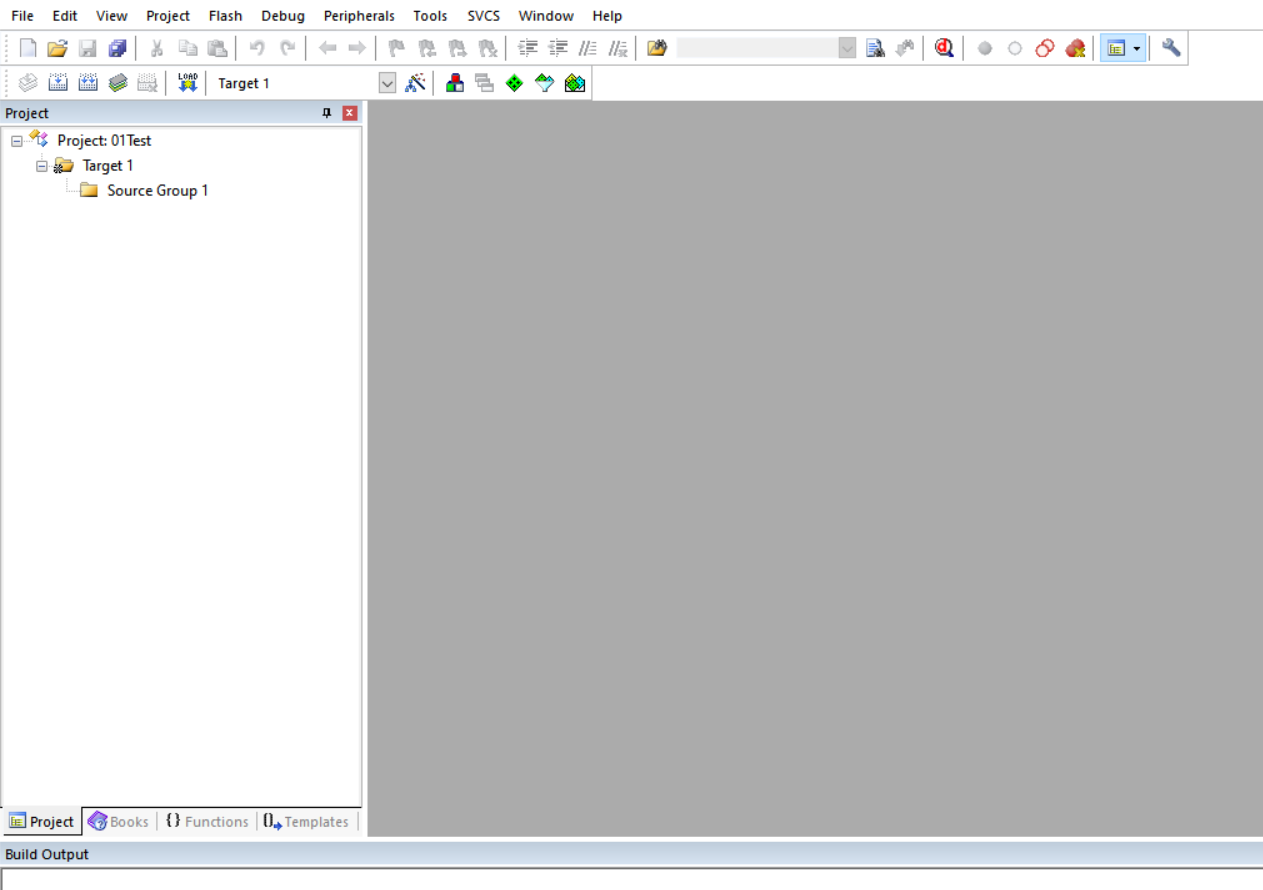This screenshot has height=890, width=1263.
Task: Collapse the Project: 01Test tree node
Action: tap(17, 141)
